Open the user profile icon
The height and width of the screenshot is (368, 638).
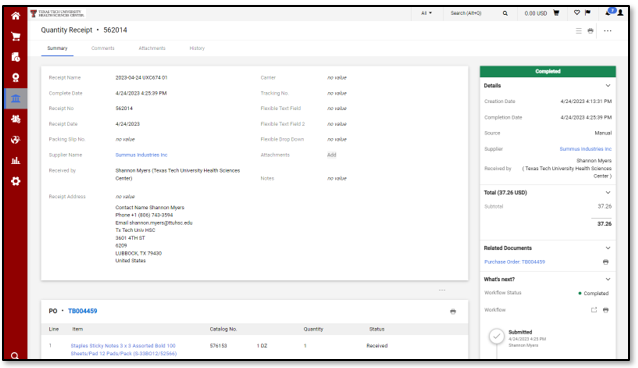(x=620, y=13)
